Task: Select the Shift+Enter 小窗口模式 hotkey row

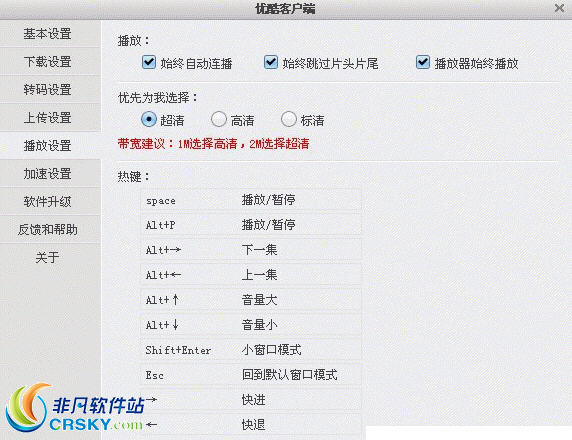Action: point(251,350)
